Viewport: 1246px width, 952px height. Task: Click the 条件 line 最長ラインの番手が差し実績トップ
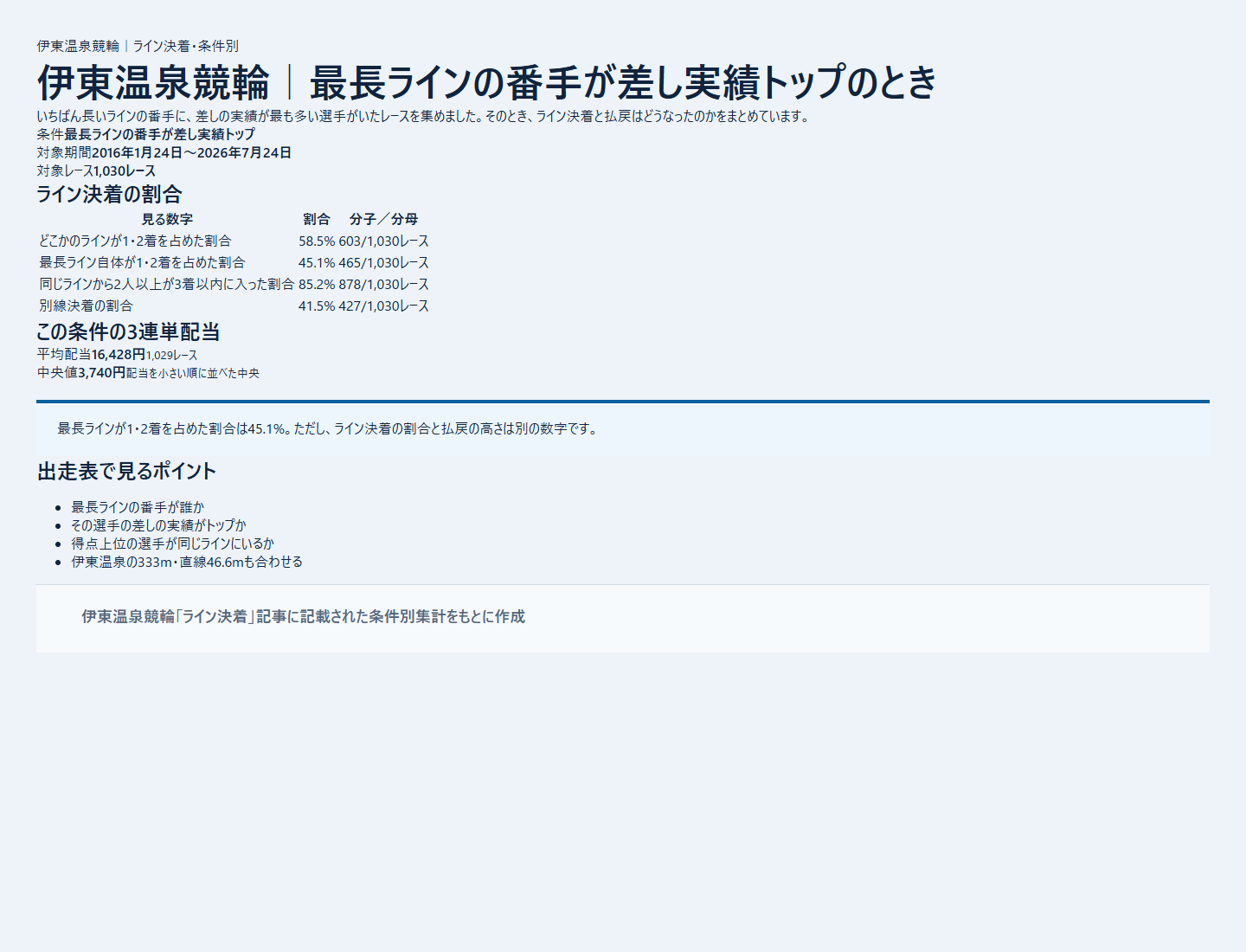tap(159, 134)
